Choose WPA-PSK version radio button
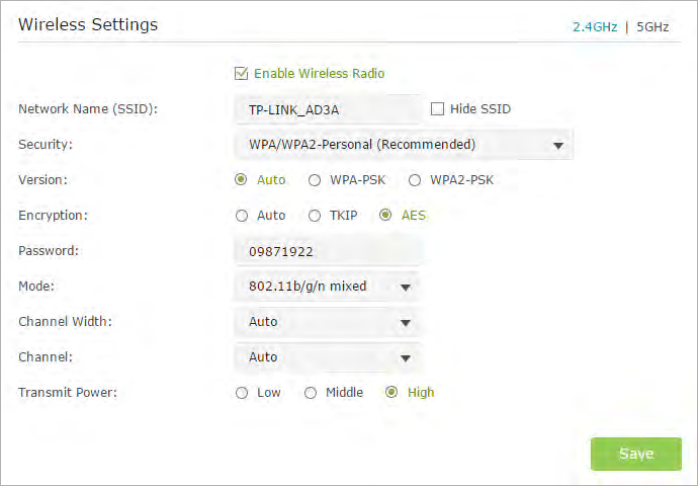Screen dimensions: 698x486 314,180
